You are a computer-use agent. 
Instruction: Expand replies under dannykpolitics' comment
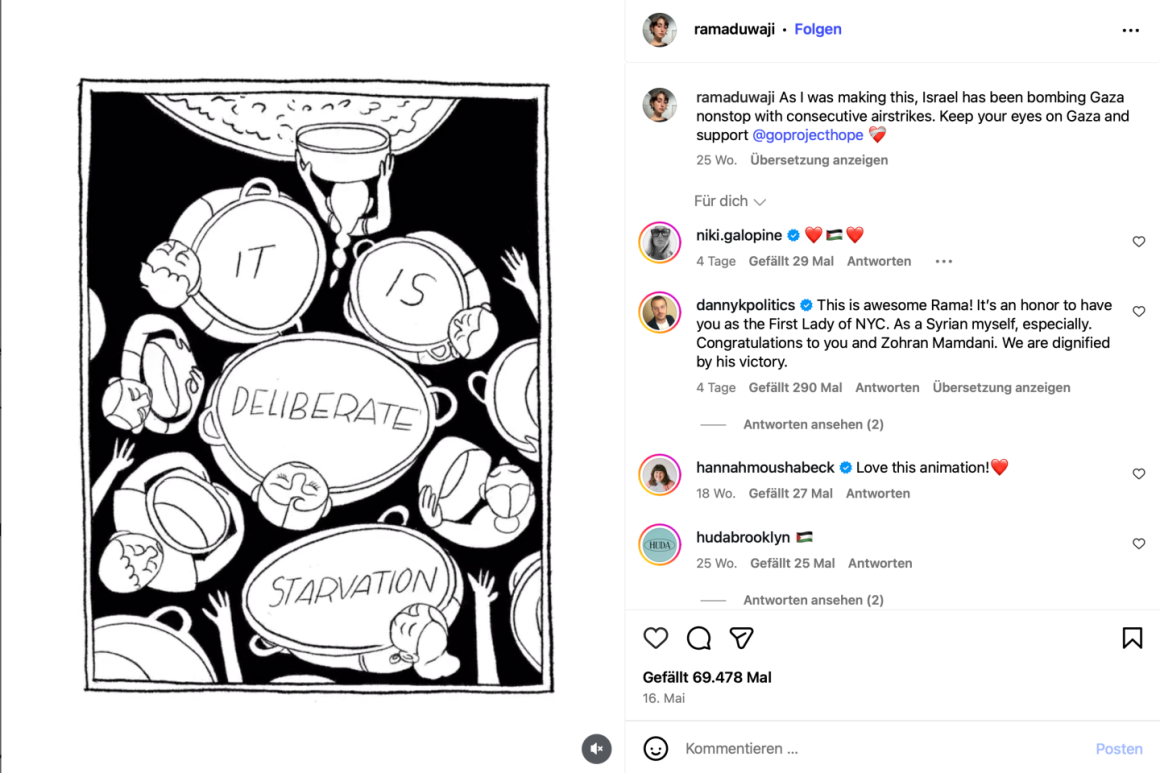point(813,425)
